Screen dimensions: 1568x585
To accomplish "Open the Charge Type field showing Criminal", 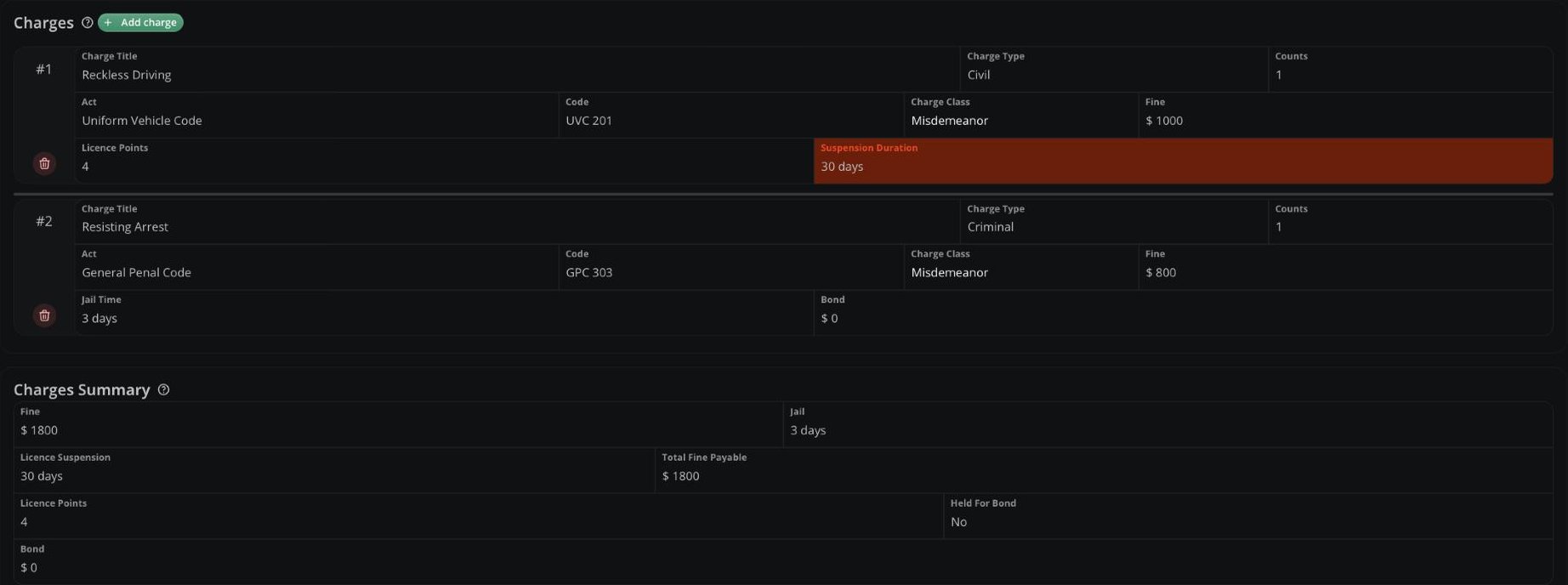I will tap(1114, 221).
